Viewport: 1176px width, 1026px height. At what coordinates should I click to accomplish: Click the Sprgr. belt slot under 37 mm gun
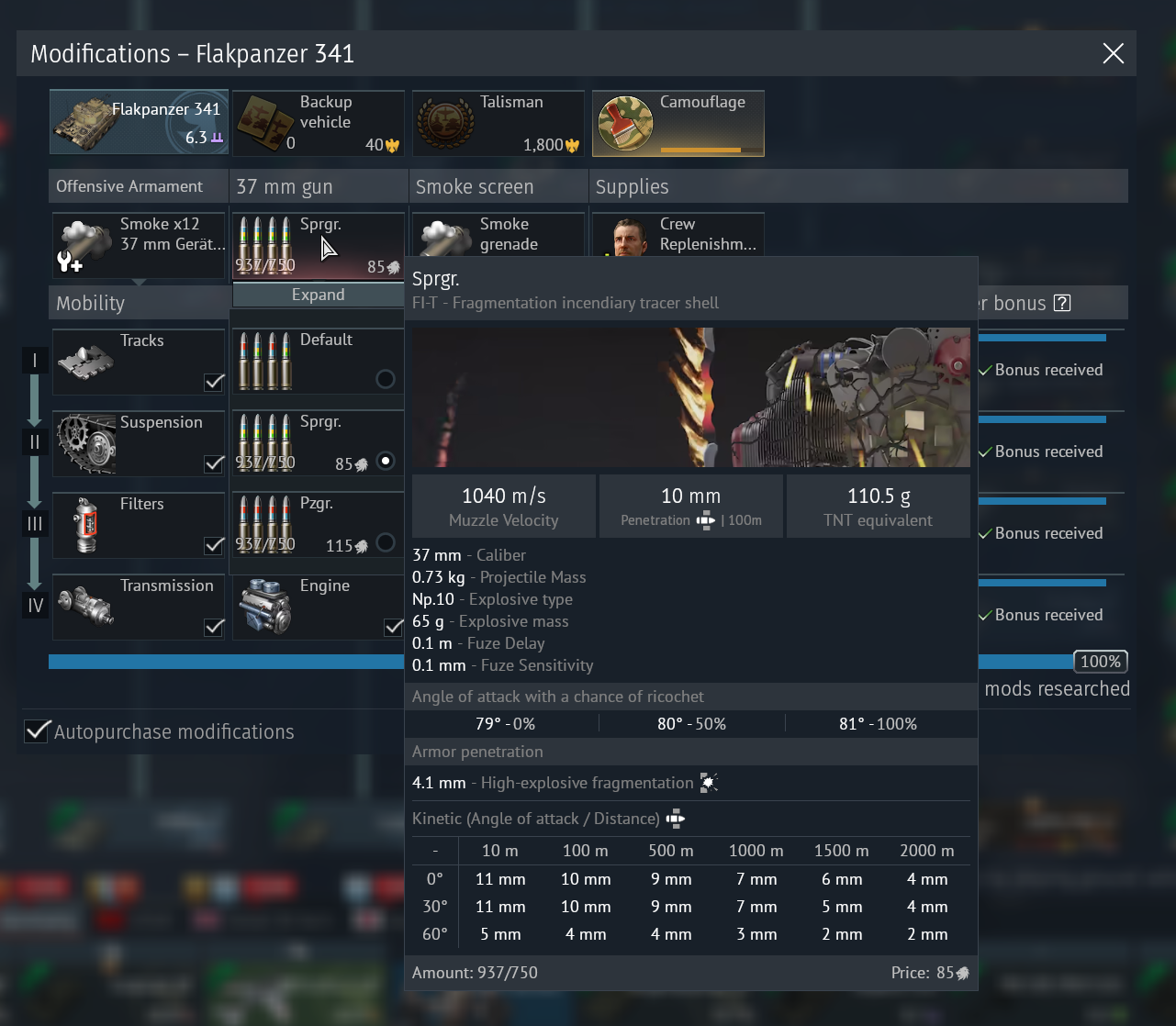tap(319, 246)
